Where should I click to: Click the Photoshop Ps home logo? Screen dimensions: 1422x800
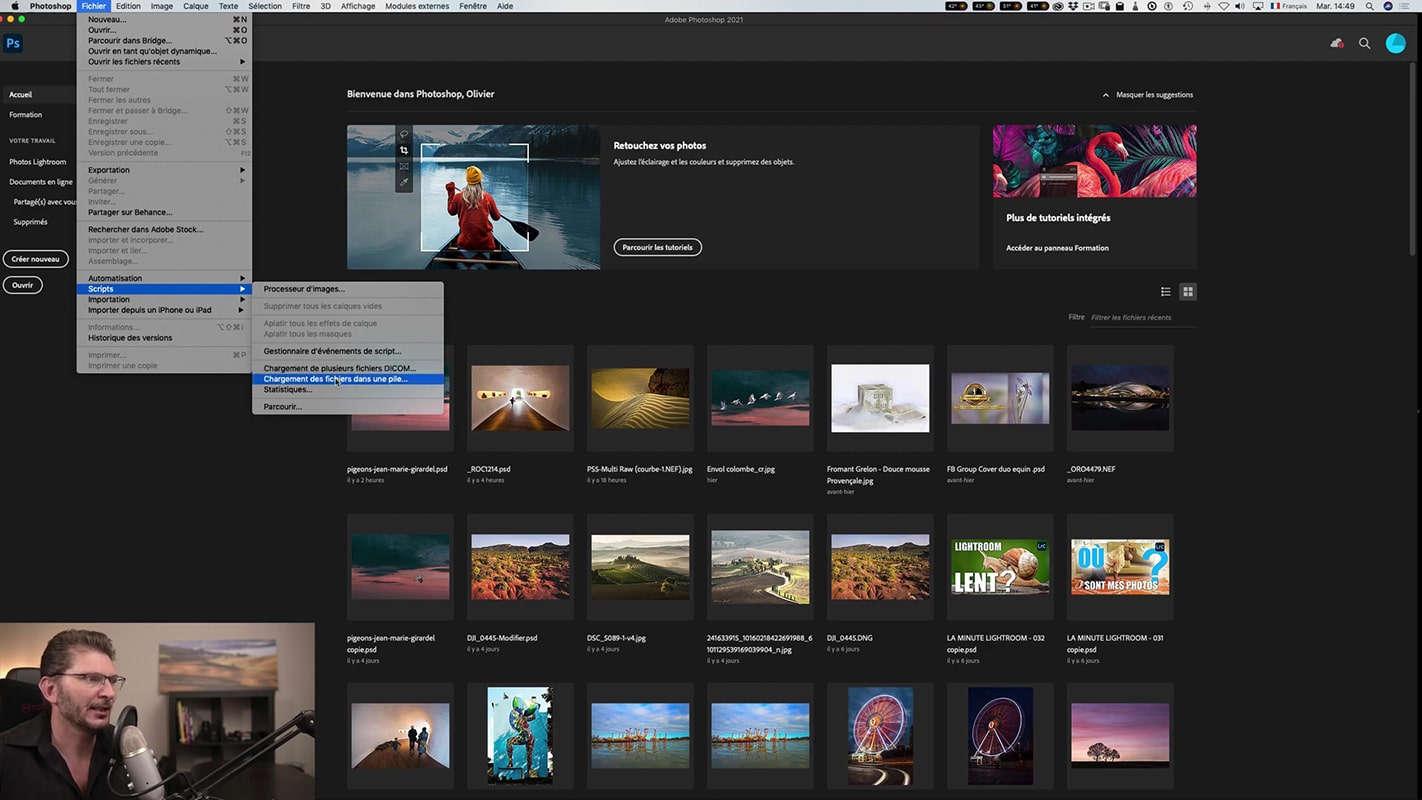(x=13, y=43)
